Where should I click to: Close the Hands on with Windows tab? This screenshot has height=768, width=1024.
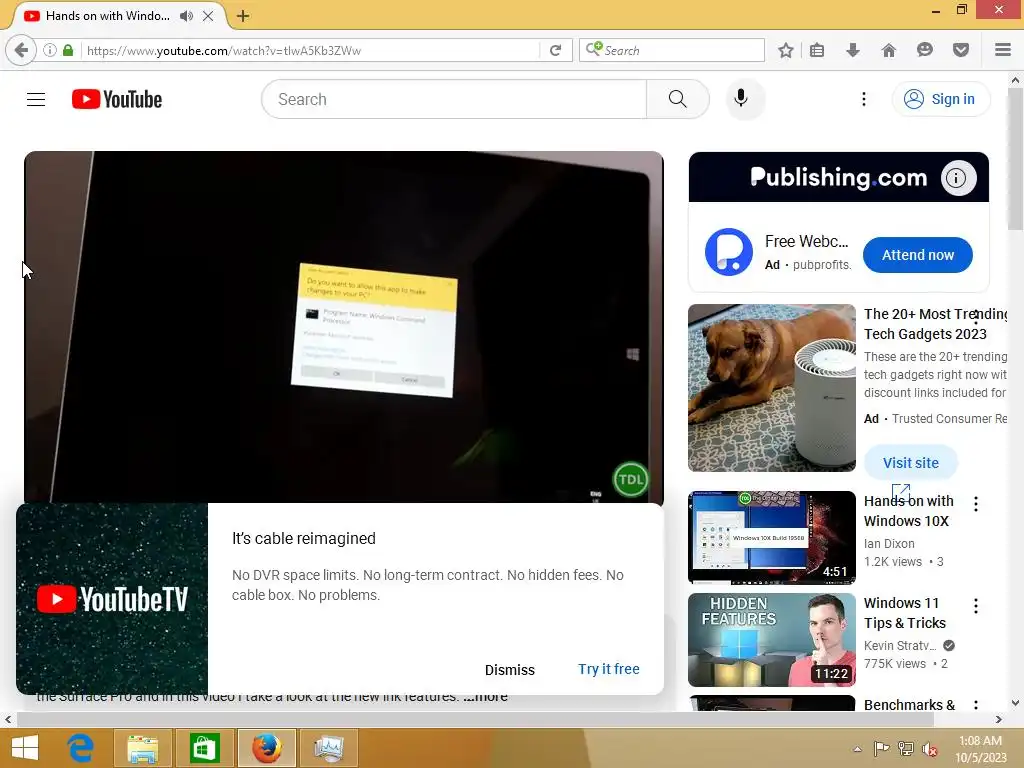click(208, 16)
